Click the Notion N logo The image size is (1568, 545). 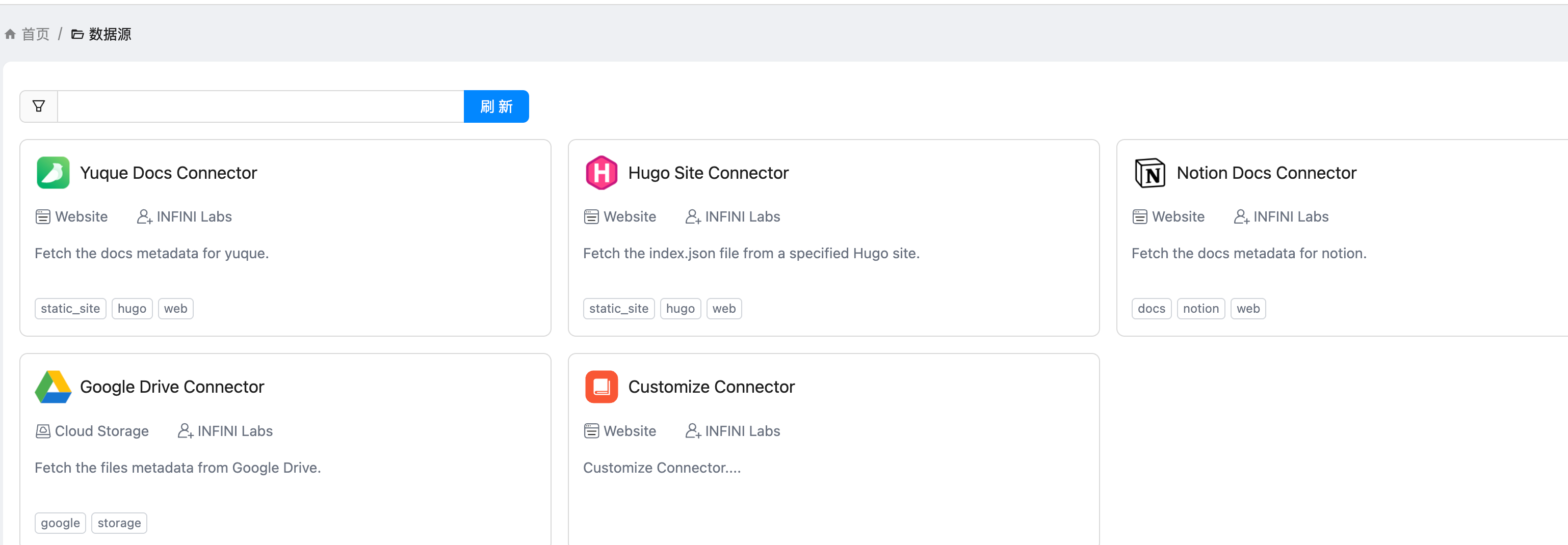pos(1150,173)
